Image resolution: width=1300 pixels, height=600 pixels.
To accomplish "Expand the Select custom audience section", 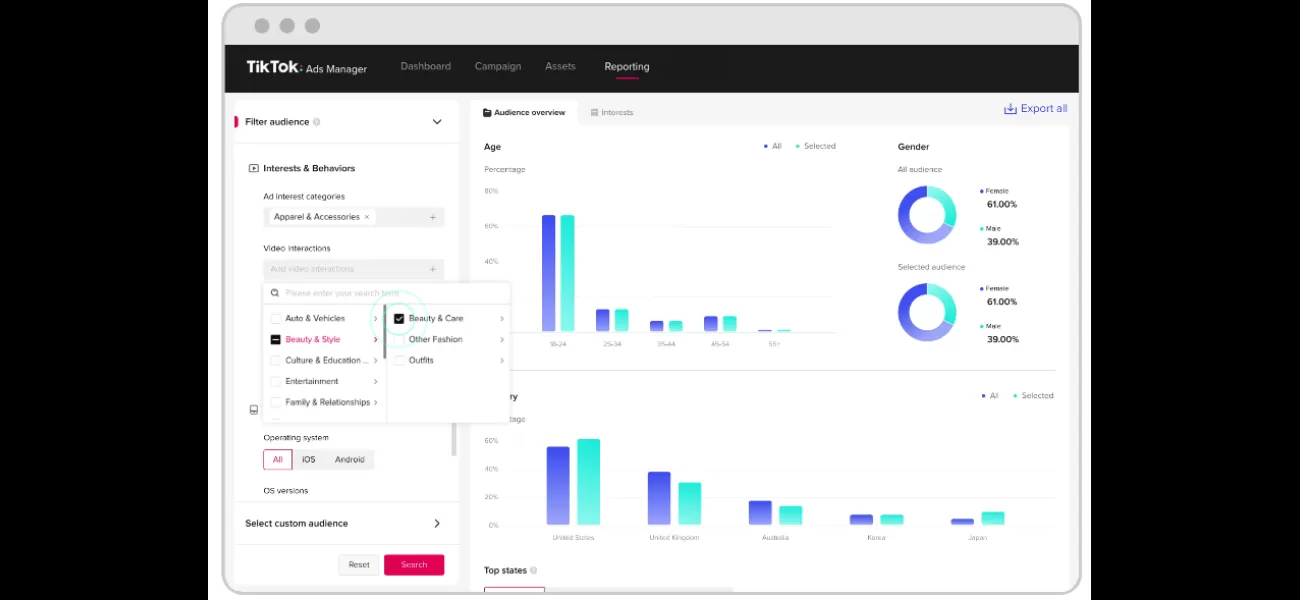I will click(437, 524).
